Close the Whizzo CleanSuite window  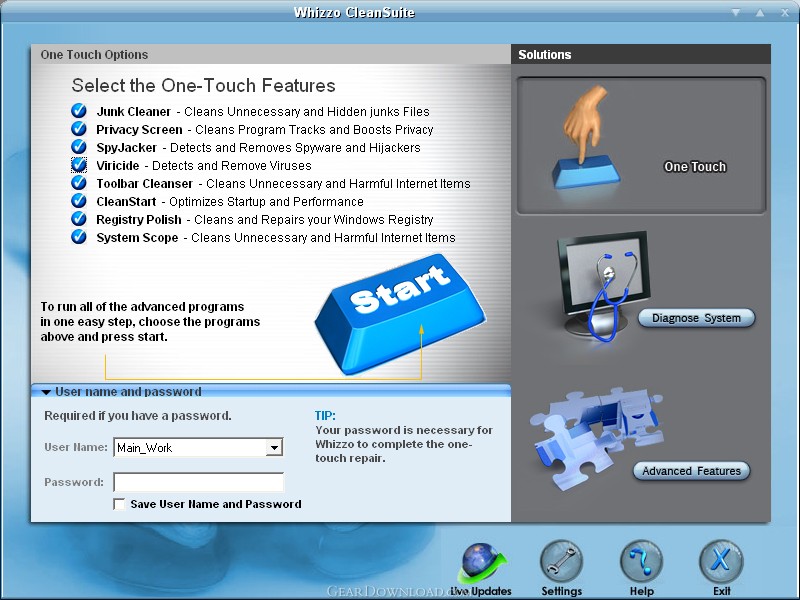click(x=785, y=12)
